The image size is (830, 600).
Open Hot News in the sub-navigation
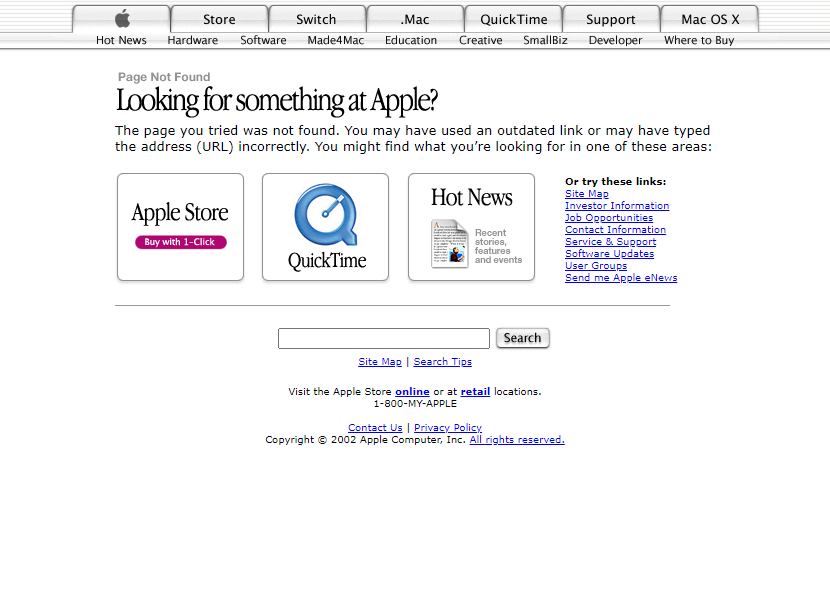pos(121,40)
